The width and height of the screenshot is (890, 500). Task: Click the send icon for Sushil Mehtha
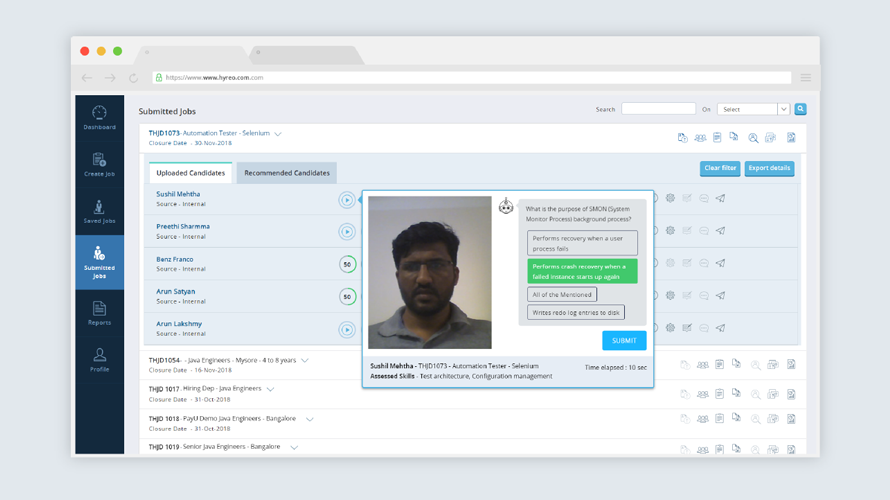720,199
